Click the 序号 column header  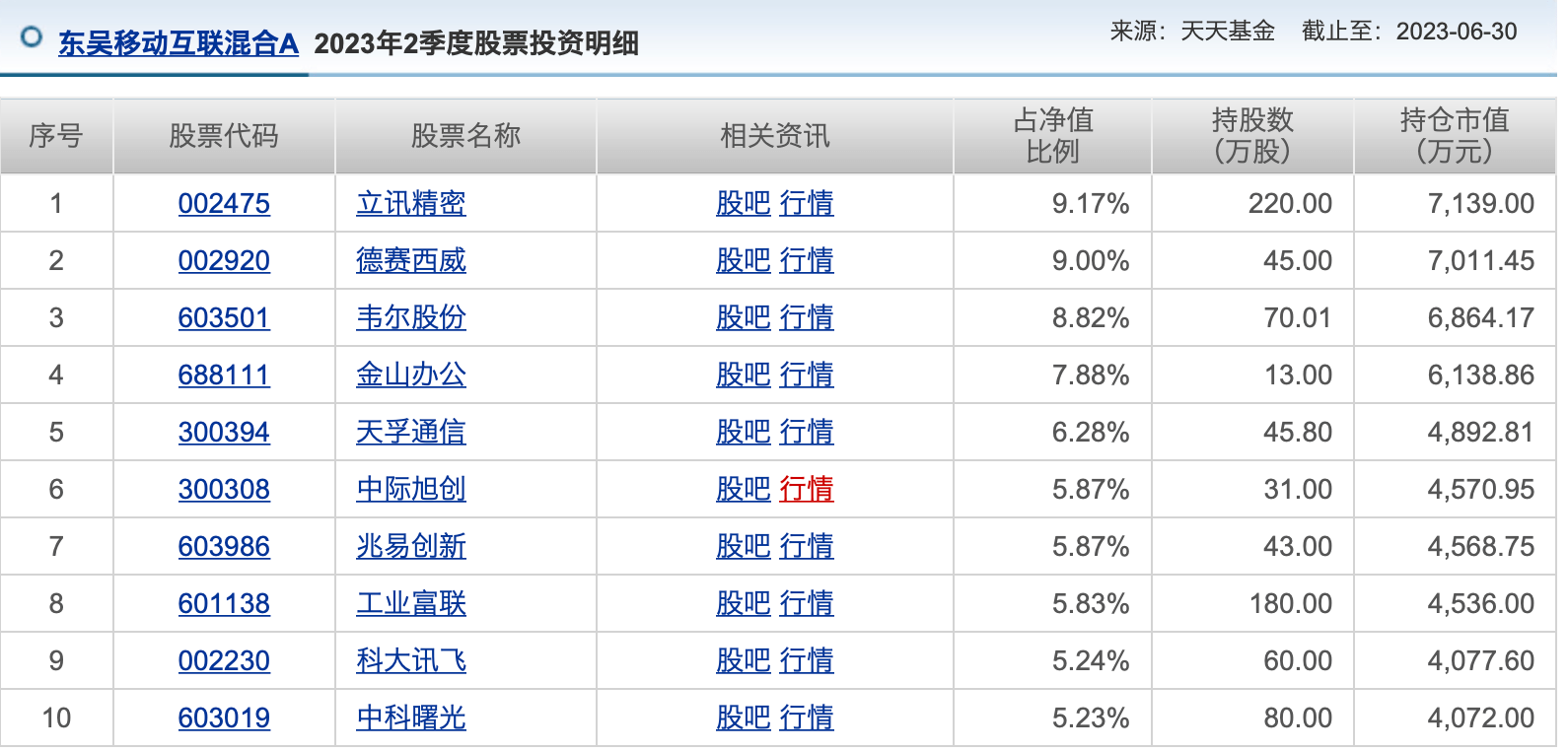point(56,136)
